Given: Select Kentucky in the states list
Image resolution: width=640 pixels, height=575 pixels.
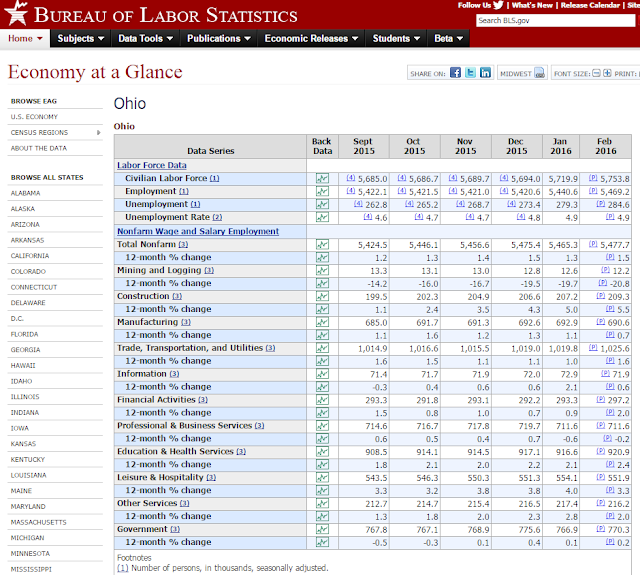Looking at the screenshot, I should click(28, 460).
